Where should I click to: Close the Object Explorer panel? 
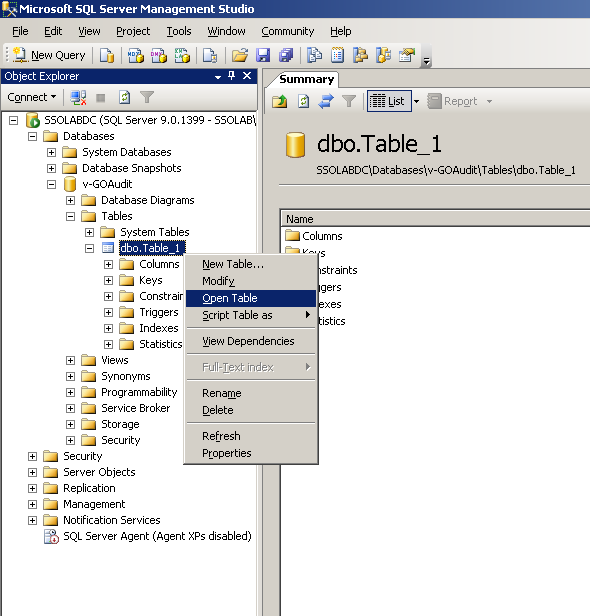pos(247,75)
